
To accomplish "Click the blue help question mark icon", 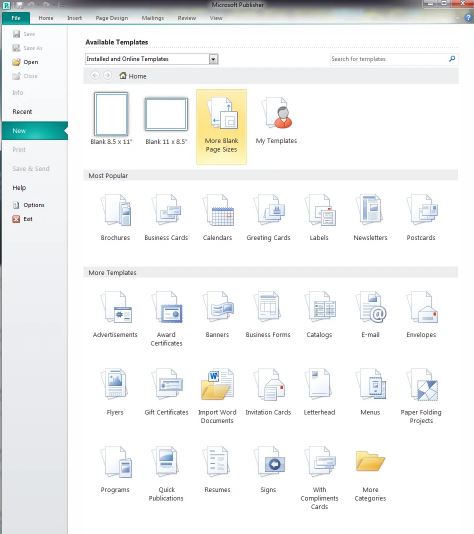I will (x=469, y=18).
